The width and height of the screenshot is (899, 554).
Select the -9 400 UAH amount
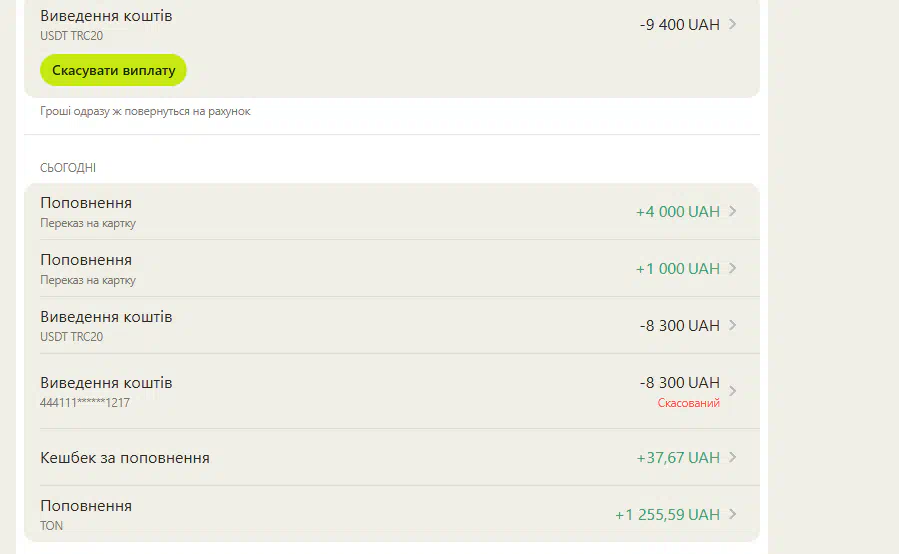pos(679,25)
